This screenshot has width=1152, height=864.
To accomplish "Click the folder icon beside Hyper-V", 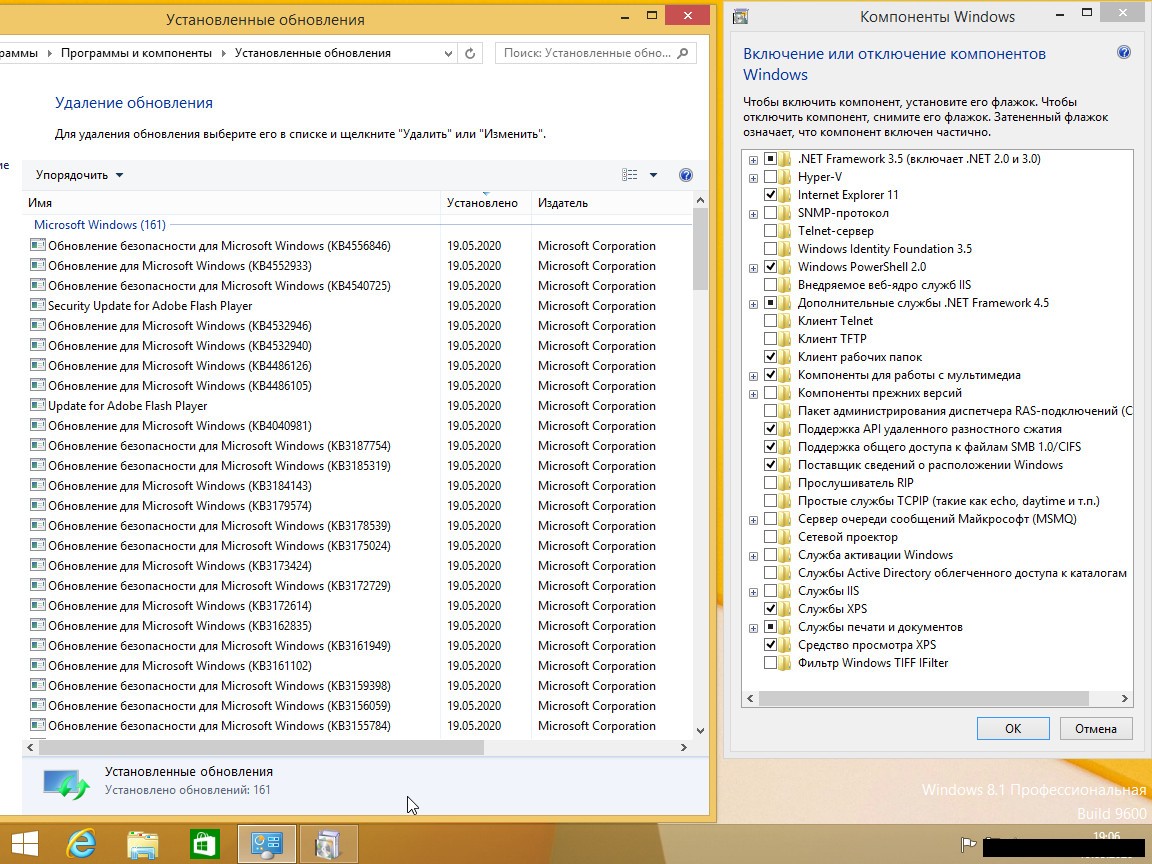I will pyautogui.click(x=785, y=177).
